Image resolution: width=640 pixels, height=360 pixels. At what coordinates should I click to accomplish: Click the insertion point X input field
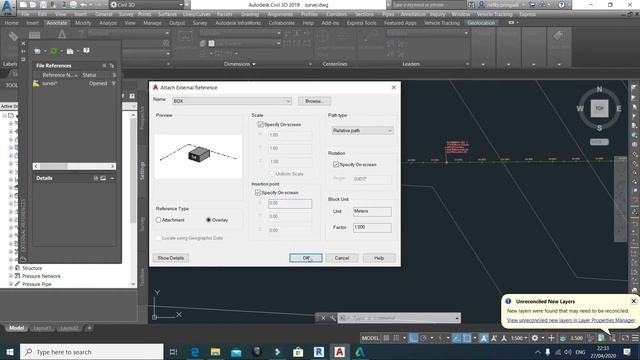pyautogui.click(x=290, y=203)
